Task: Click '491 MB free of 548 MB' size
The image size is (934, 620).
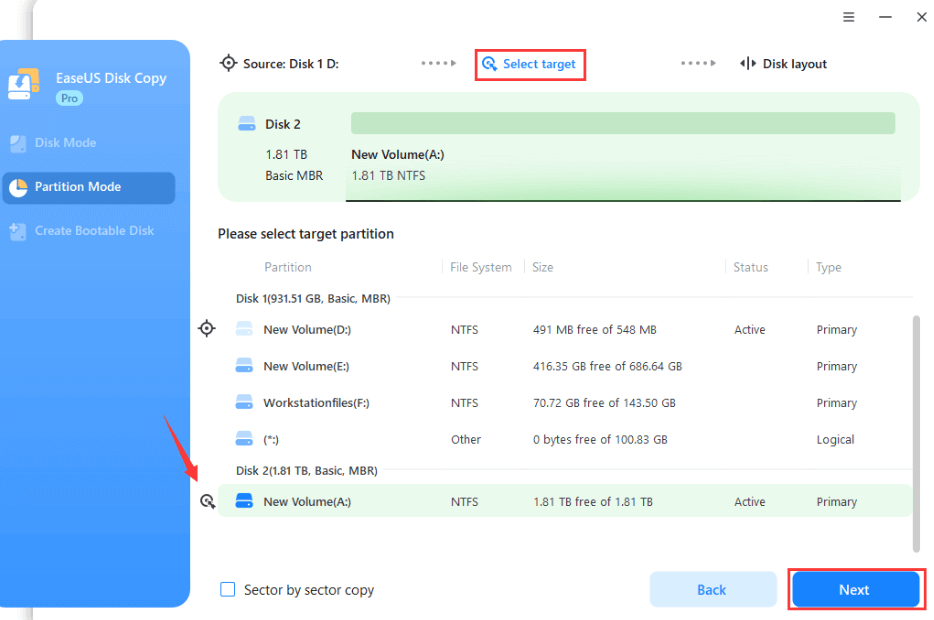Action: coord(594,329)
